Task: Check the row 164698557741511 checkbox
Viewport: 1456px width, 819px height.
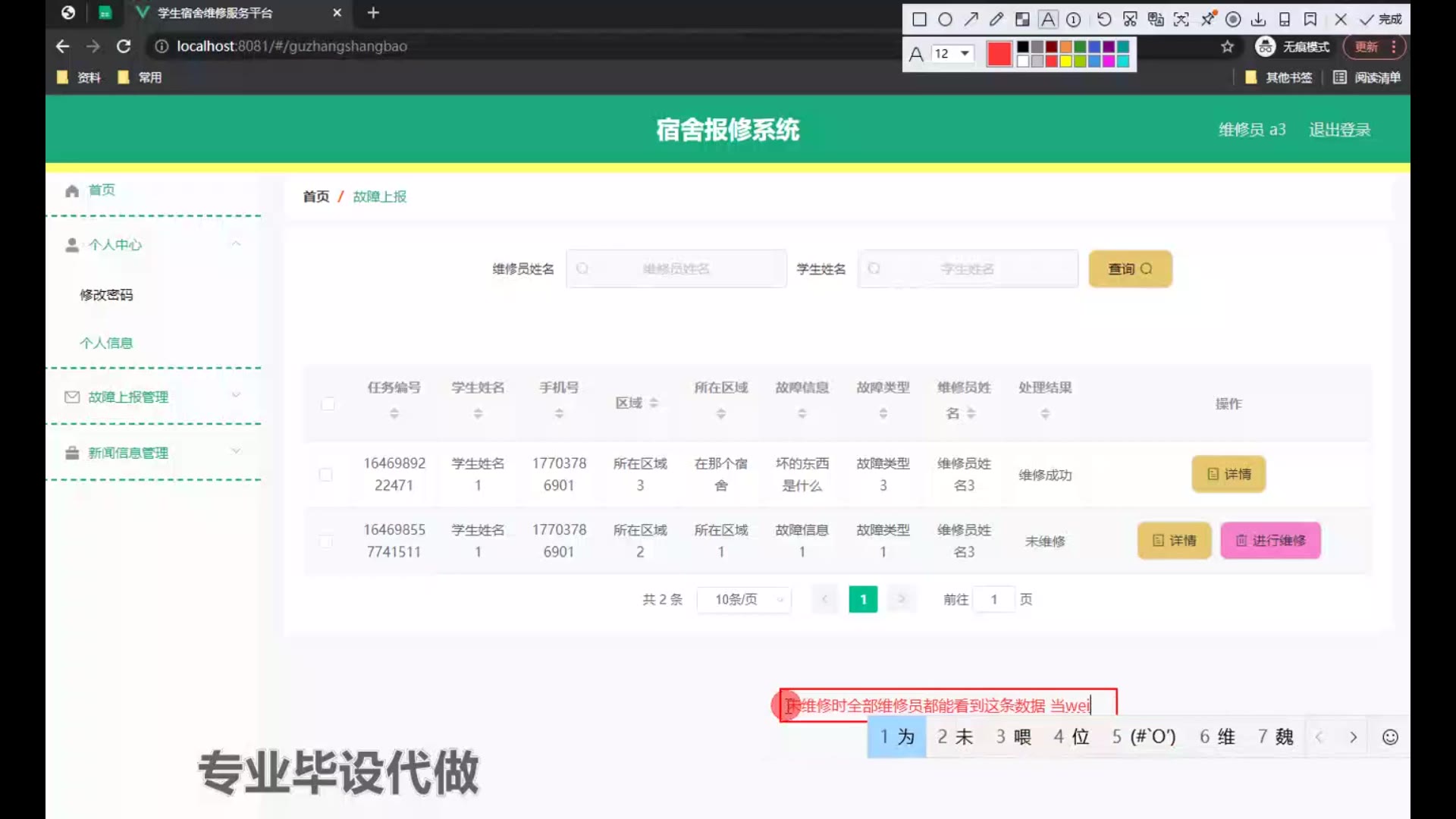Action: point(325,541)
